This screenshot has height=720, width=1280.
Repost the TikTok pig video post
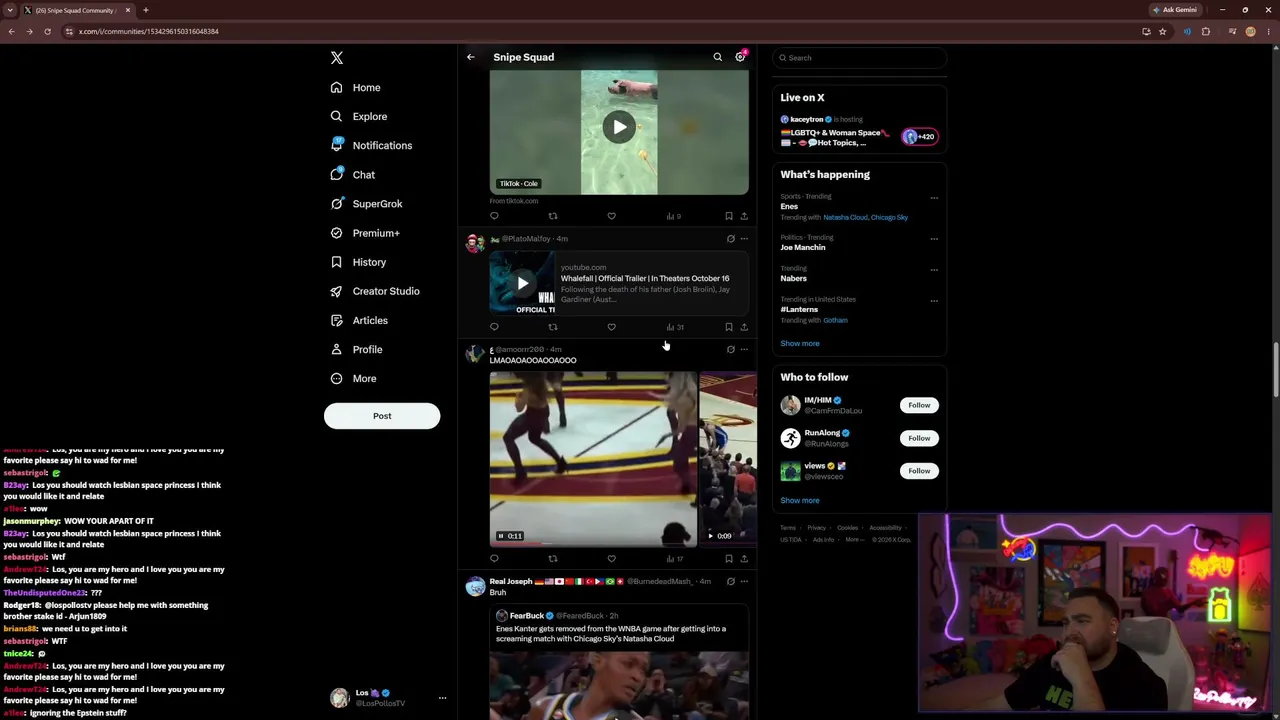(552, 216)
